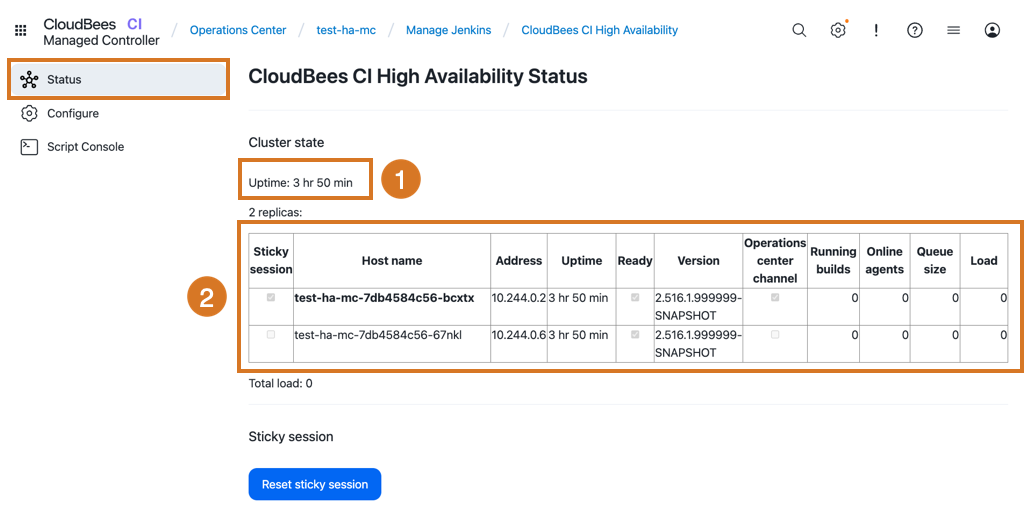1024x514 pixels.
Task: Open the apps grid menu icon
Action: pyautogui.click(x=21, y=31)
